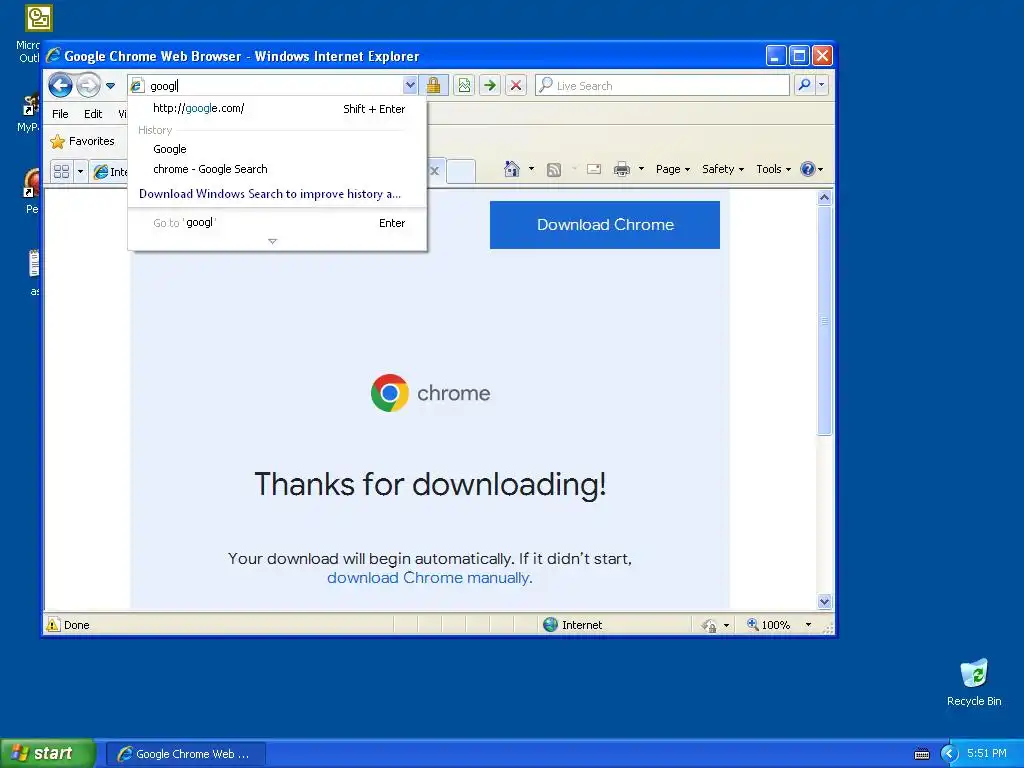Open the Print options dropdown arrow

(x=641, y=169)
